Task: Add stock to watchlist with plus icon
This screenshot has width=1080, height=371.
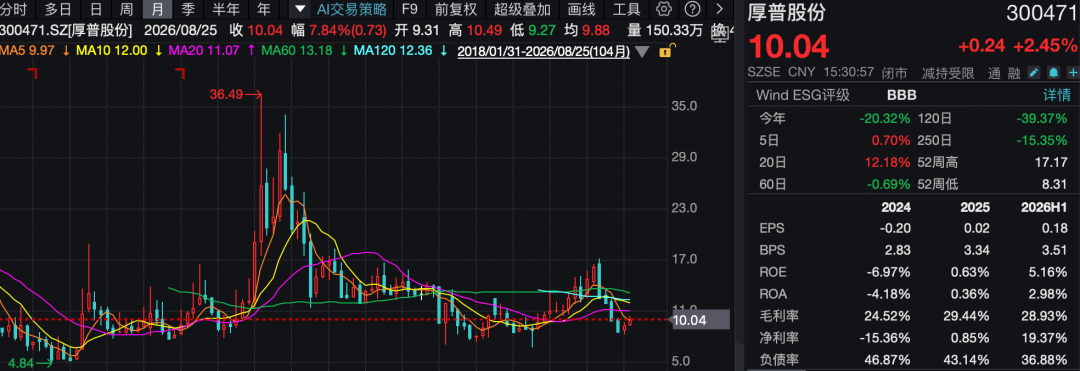Action: click(x=1072, y=73)
